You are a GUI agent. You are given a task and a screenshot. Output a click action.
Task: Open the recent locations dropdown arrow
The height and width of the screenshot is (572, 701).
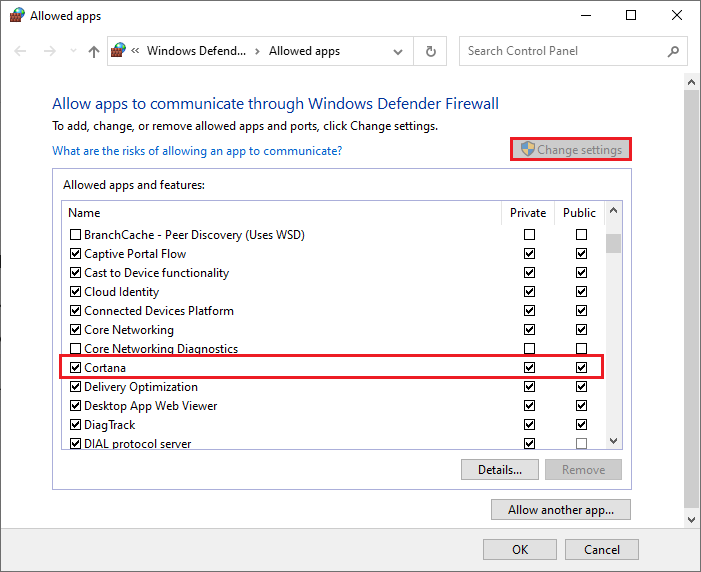tap(73, 51)
